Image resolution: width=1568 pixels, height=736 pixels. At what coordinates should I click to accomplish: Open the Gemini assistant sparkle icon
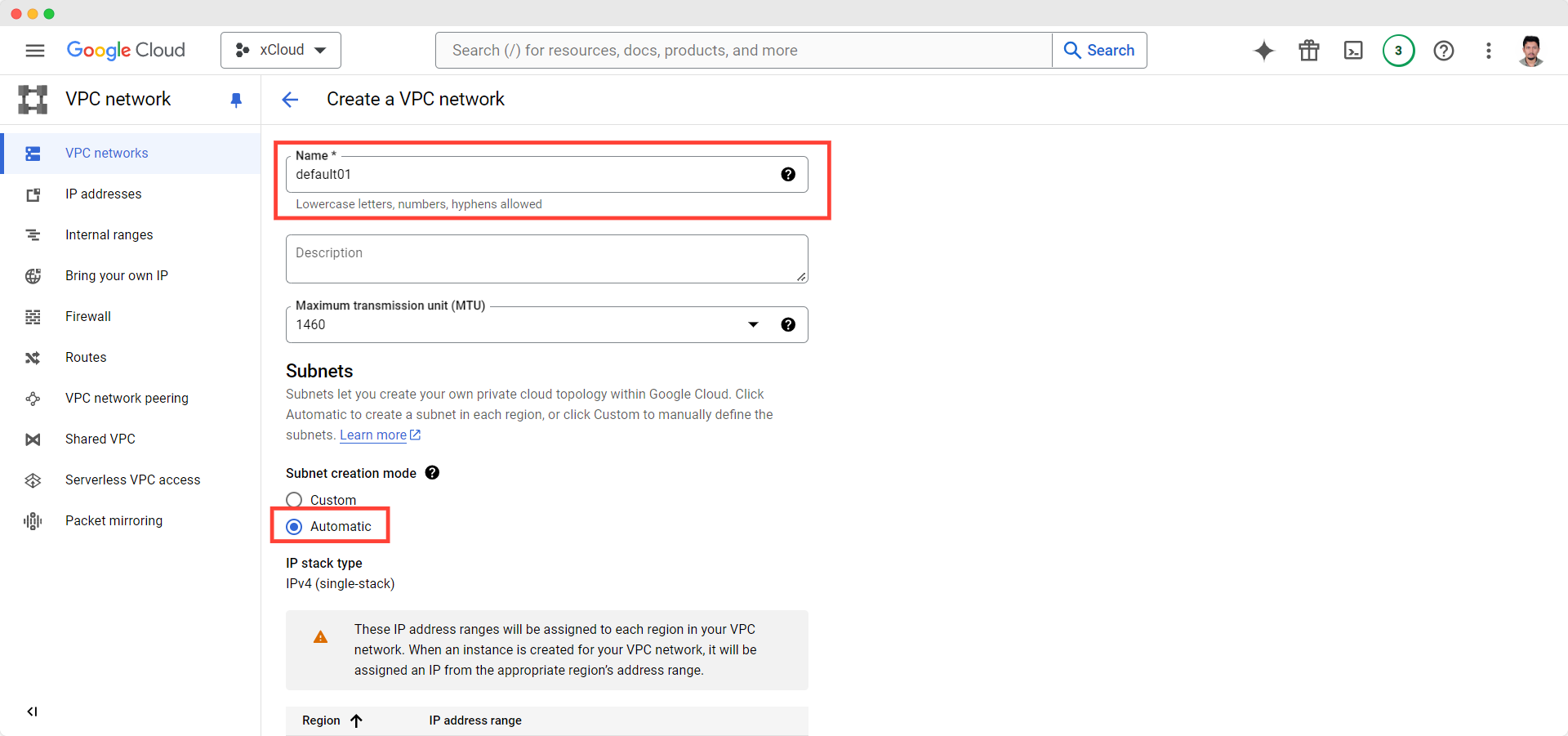pyautogui.click(x=1263, y=50)
